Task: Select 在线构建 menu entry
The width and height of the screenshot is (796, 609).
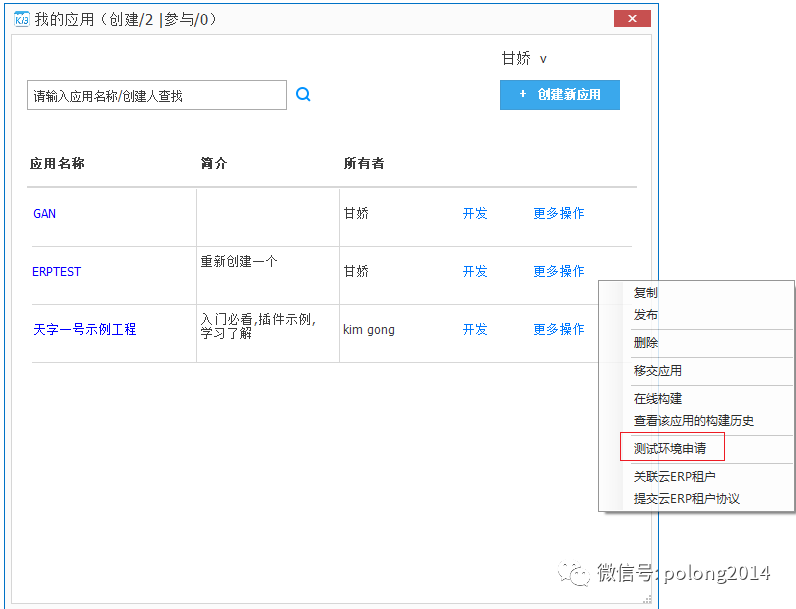Action: pyautogui.click(x=658, y=399)
